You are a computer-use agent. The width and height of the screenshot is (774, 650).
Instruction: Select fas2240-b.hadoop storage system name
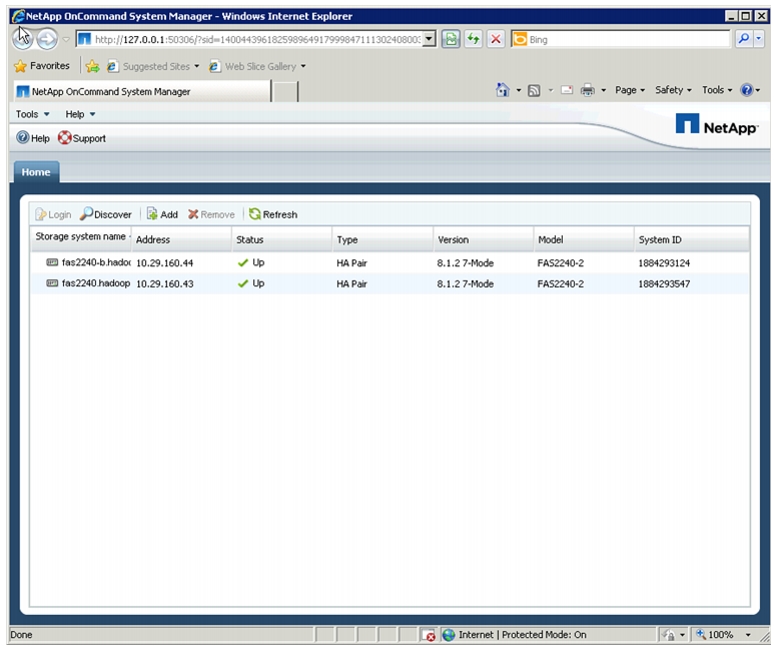96,263
